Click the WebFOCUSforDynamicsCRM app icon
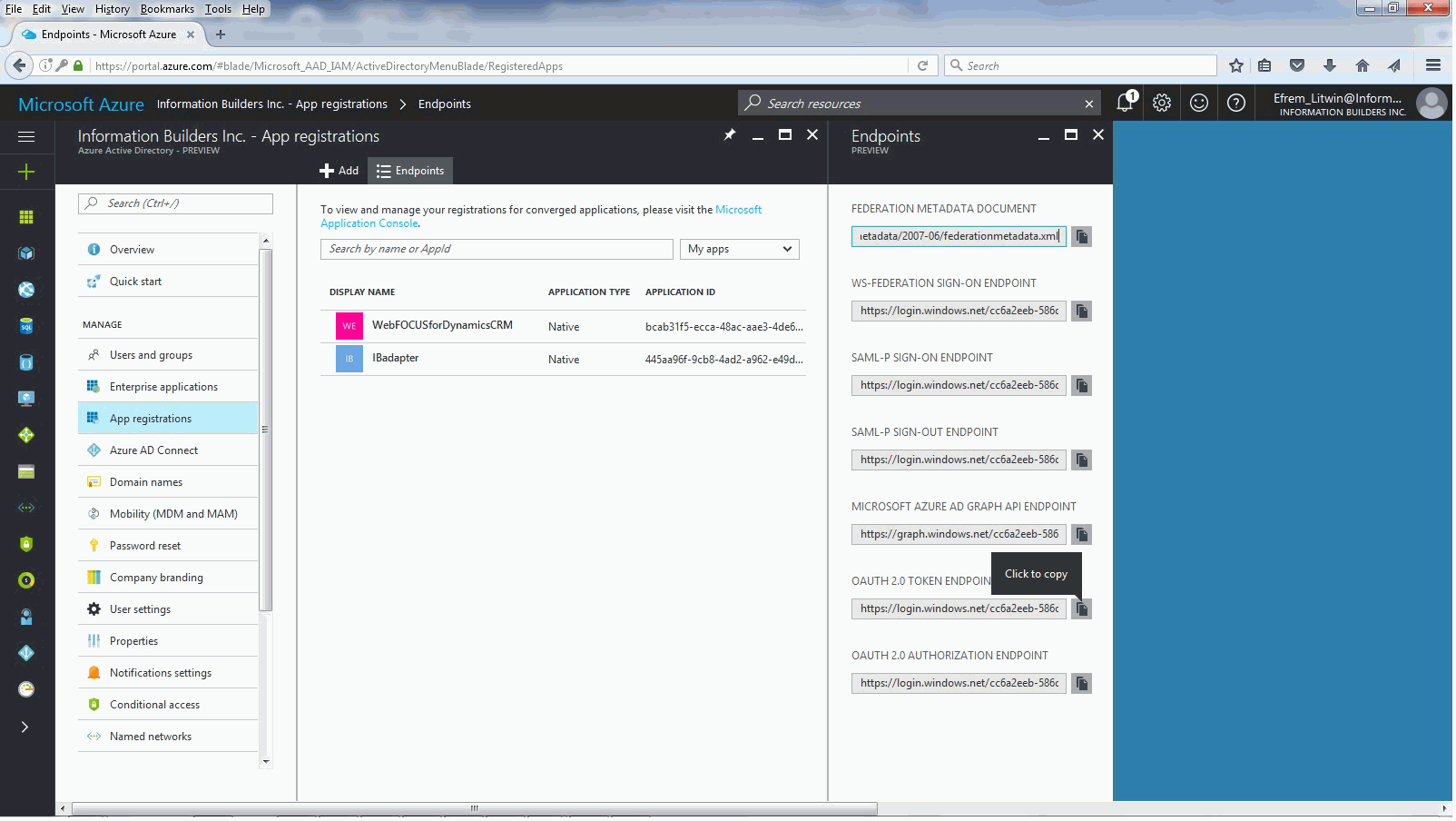 click(x=349, y=326)
